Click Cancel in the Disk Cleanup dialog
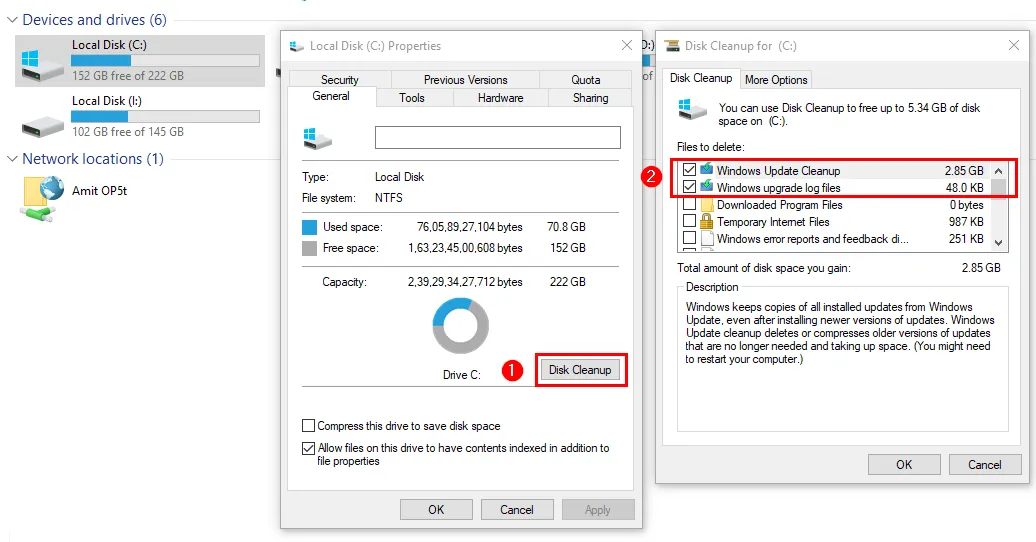 click(x=984, y=465)
